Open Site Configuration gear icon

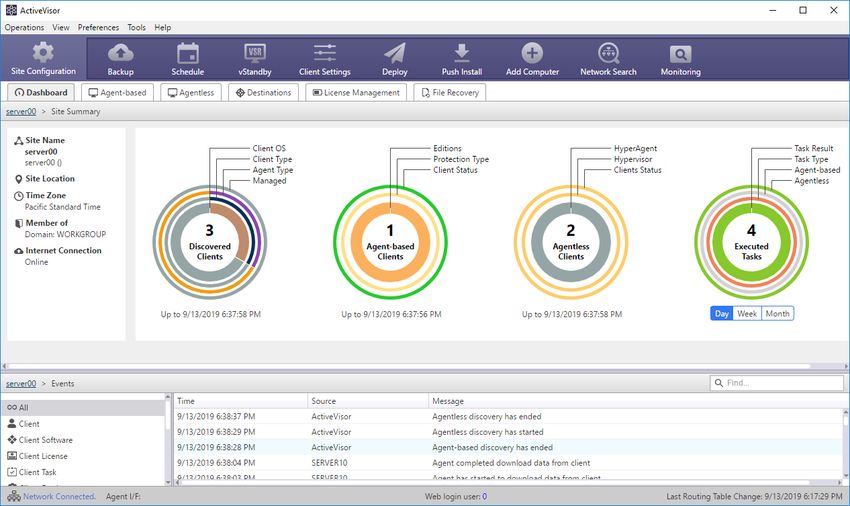click(x=43, y=53)
